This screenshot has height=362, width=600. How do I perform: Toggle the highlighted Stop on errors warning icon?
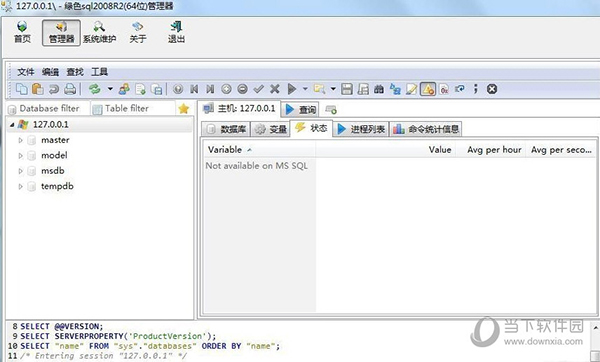[x=428, y=89]
